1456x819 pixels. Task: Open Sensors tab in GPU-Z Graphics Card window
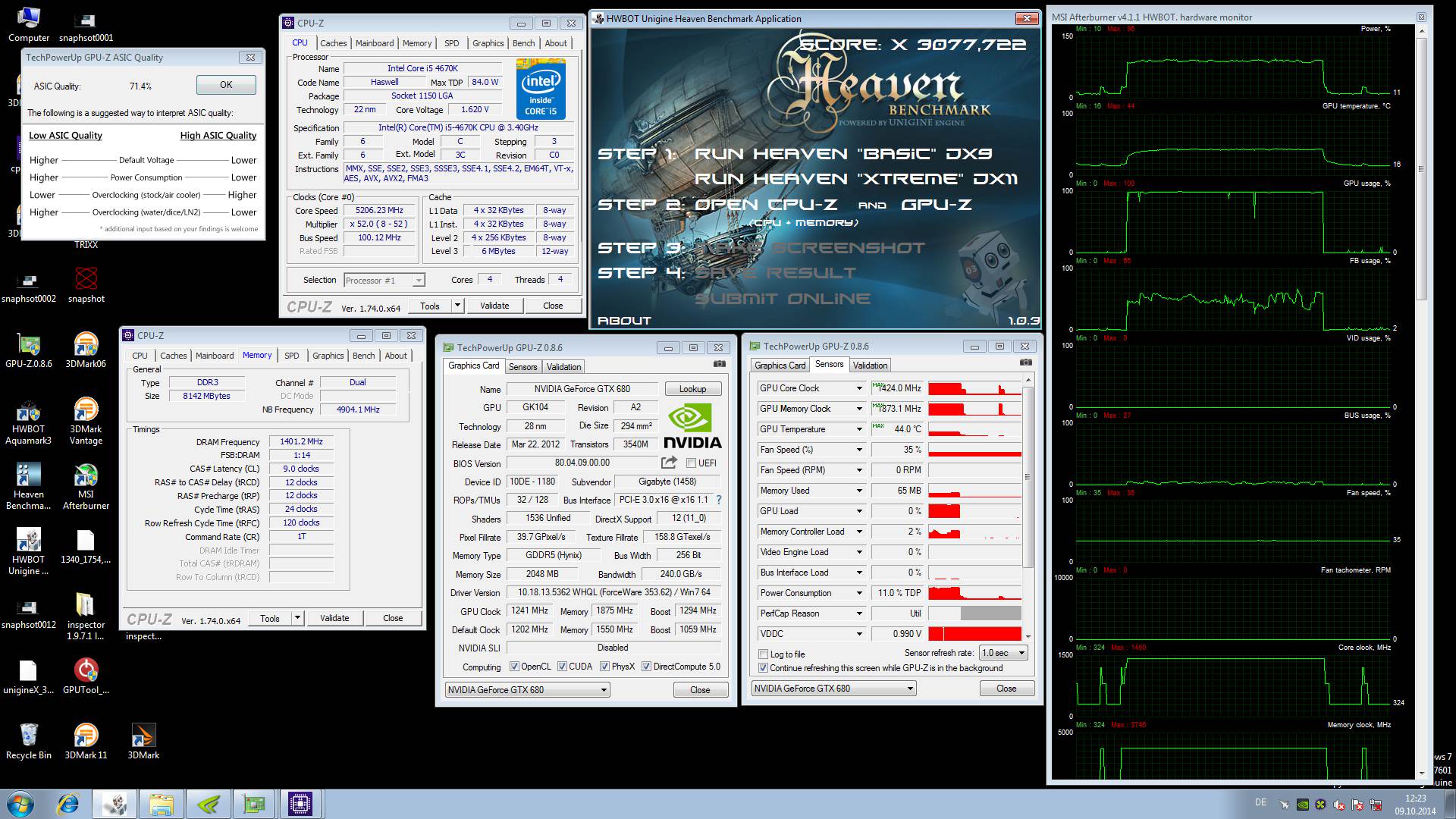(x=522, y=367)
